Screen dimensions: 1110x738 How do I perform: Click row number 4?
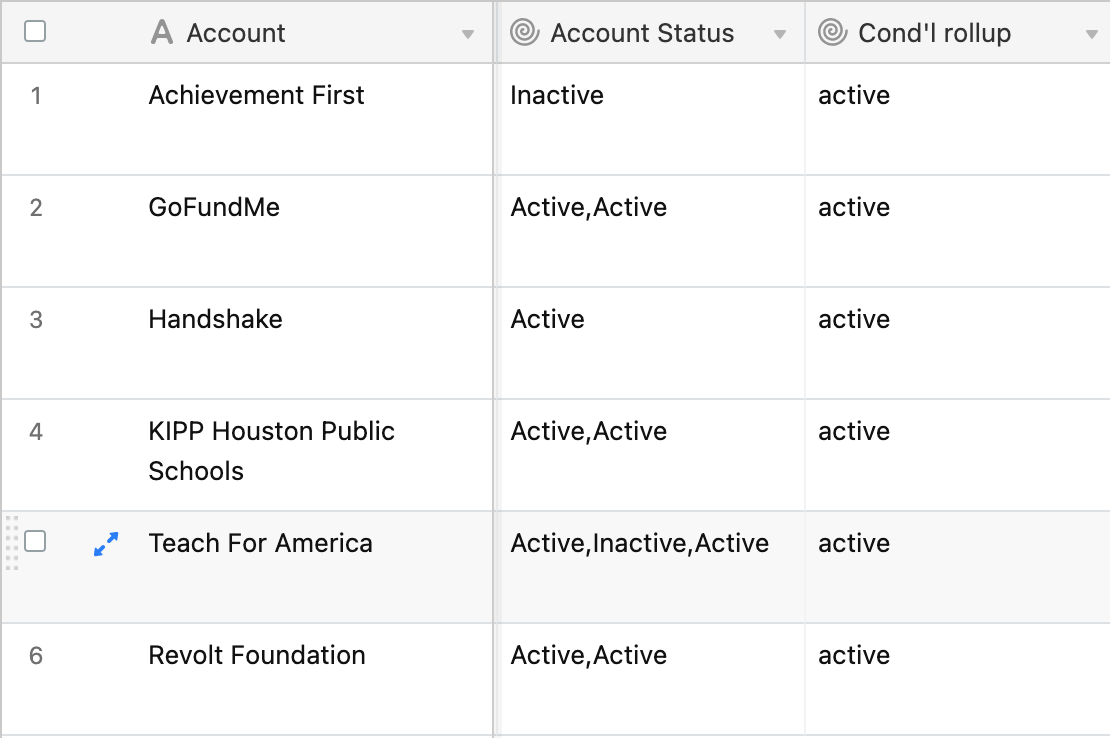[x=36, y=431]
